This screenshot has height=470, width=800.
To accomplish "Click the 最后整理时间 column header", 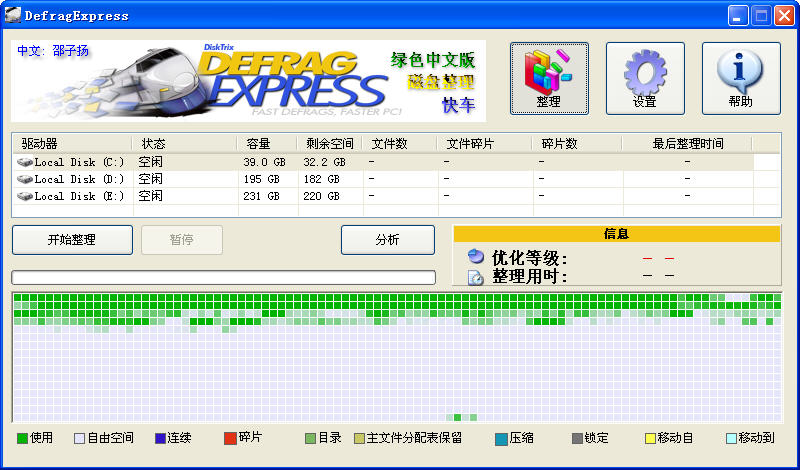I will 686,144.
